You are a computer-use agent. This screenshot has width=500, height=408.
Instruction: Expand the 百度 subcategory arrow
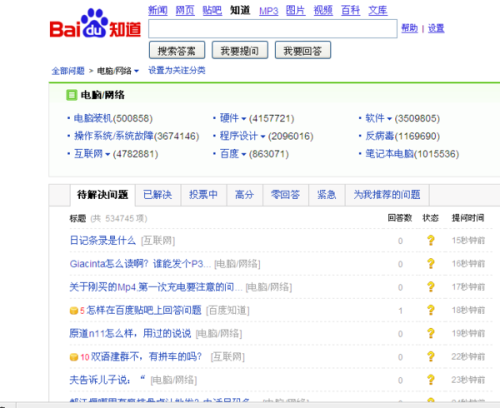[244, 154]
